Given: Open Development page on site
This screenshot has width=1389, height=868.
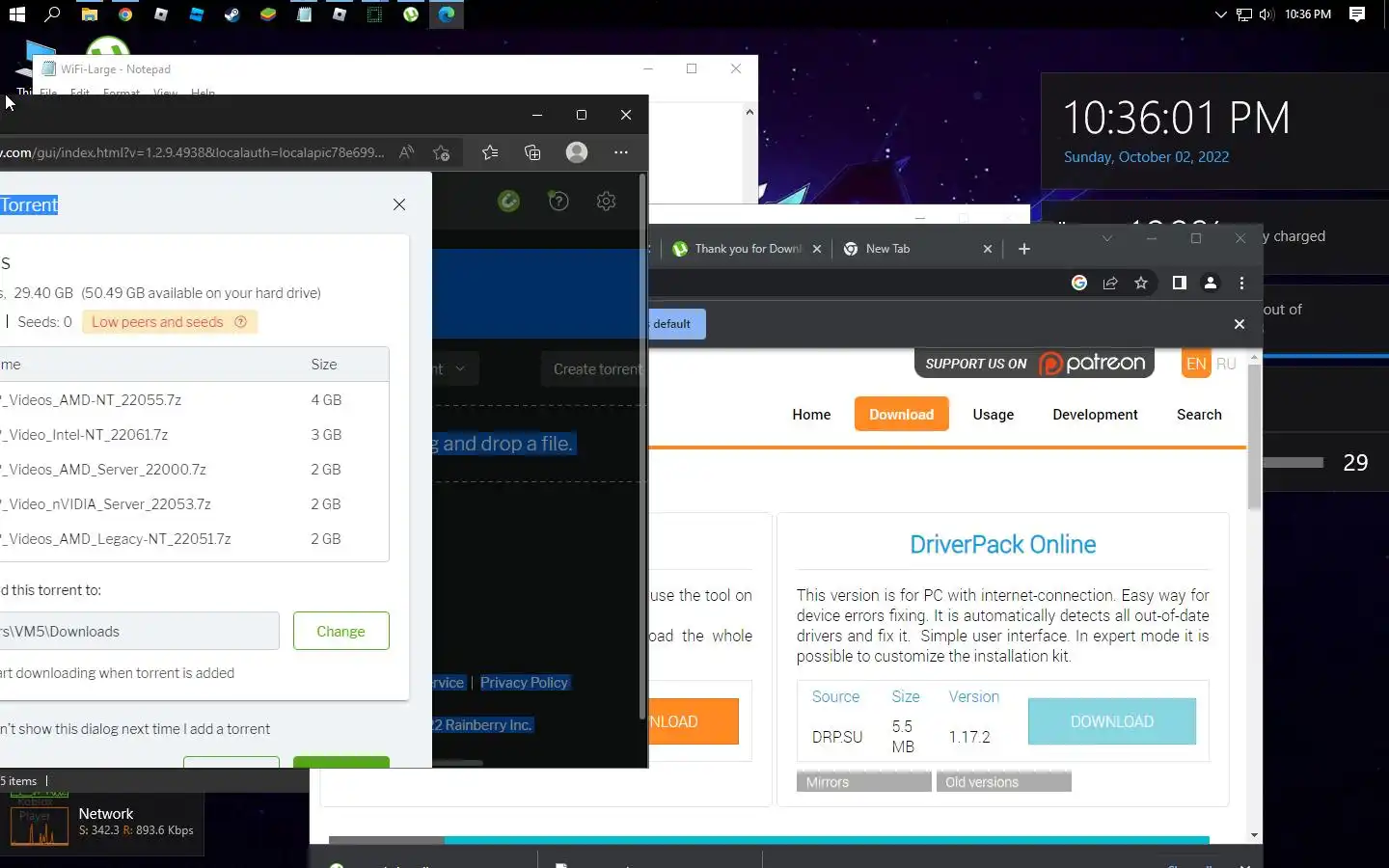Looking at the screenshot, I should 1095,414.
